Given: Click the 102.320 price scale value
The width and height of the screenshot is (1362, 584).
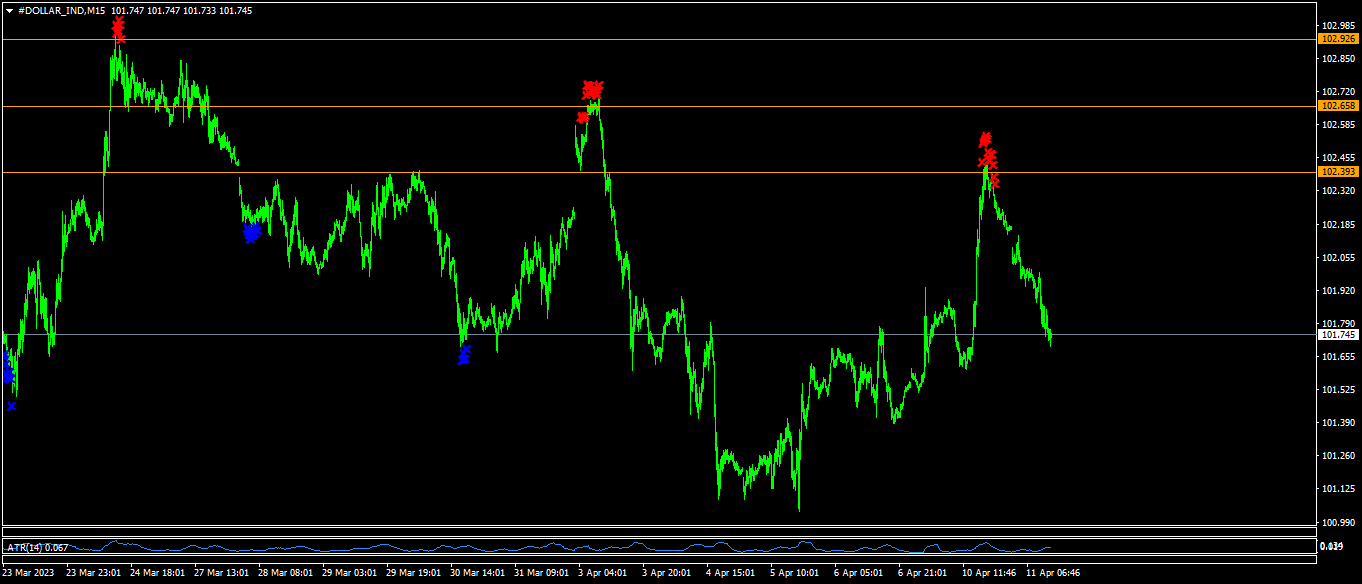Looking at the screenshot, I should click(x=1339, y=191).
